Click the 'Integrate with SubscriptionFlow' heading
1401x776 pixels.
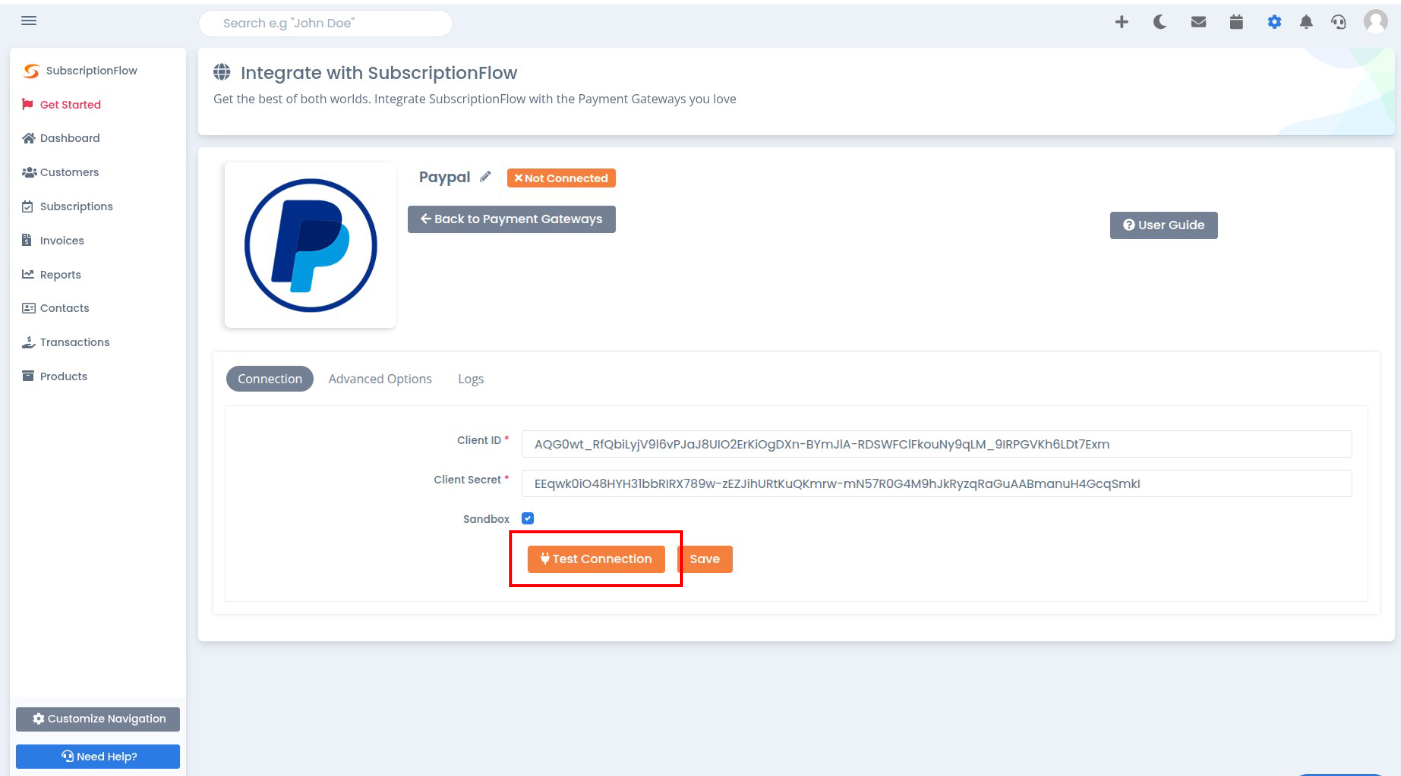[x=379, y=73]
